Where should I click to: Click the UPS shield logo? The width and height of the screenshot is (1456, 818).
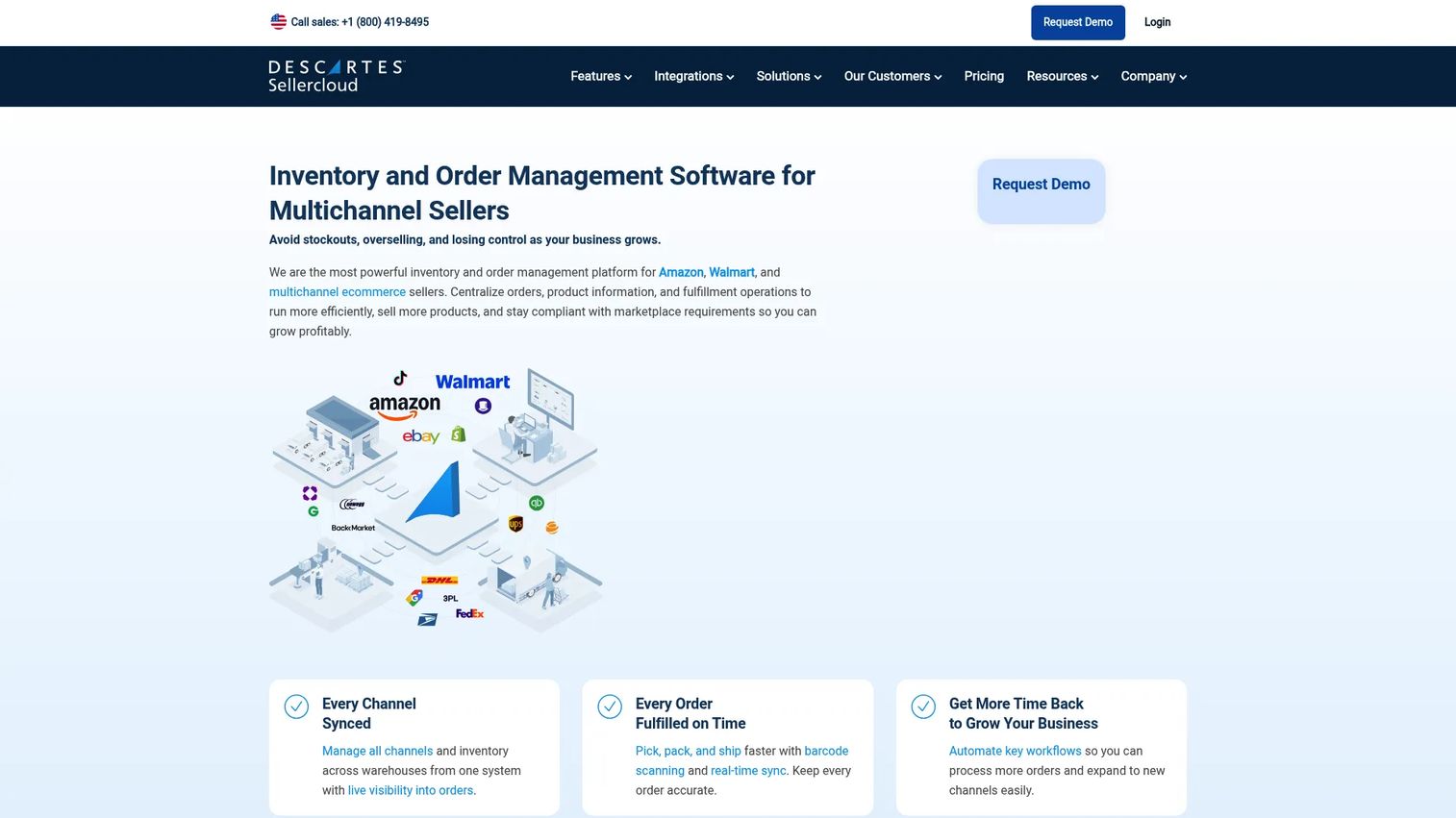[x=515, y=524]
